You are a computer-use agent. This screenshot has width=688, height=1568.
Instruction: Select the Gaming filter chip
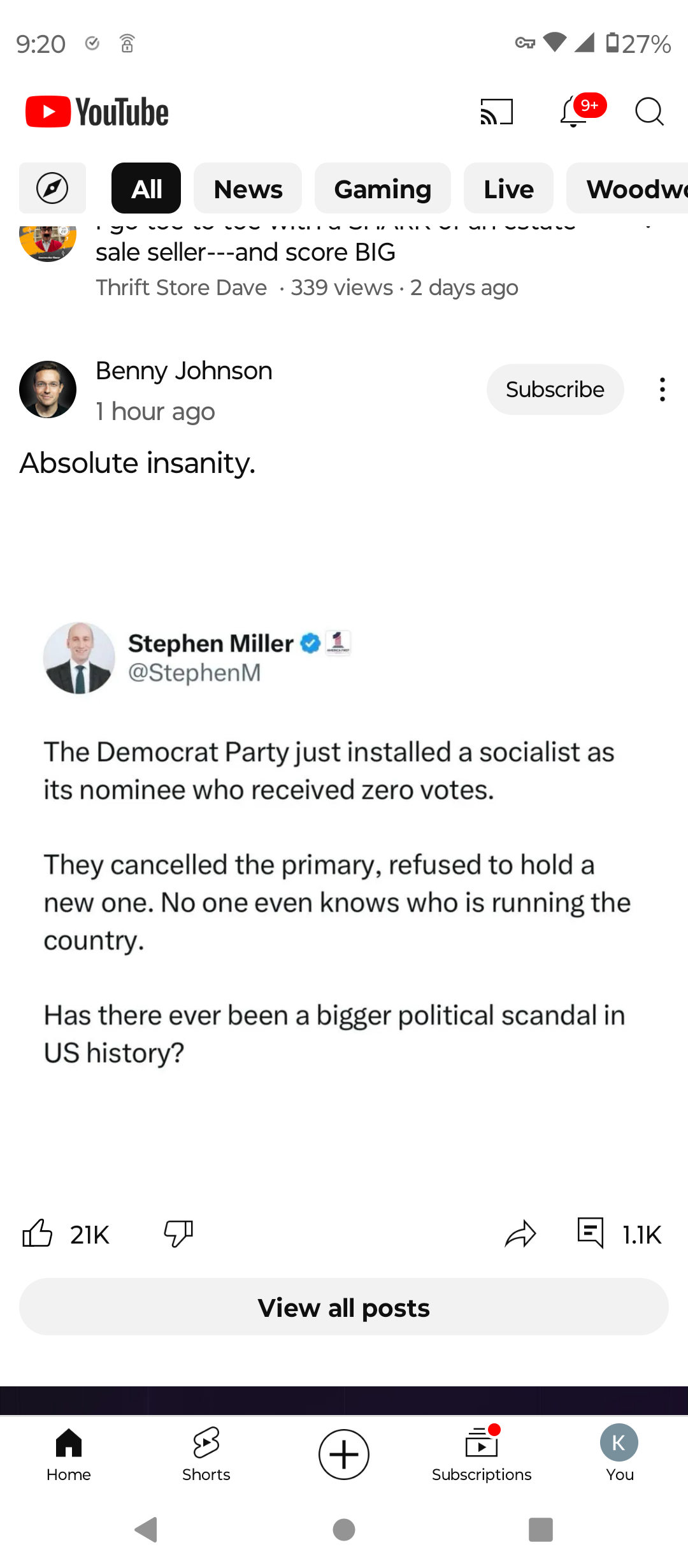[x=382, y=189]
